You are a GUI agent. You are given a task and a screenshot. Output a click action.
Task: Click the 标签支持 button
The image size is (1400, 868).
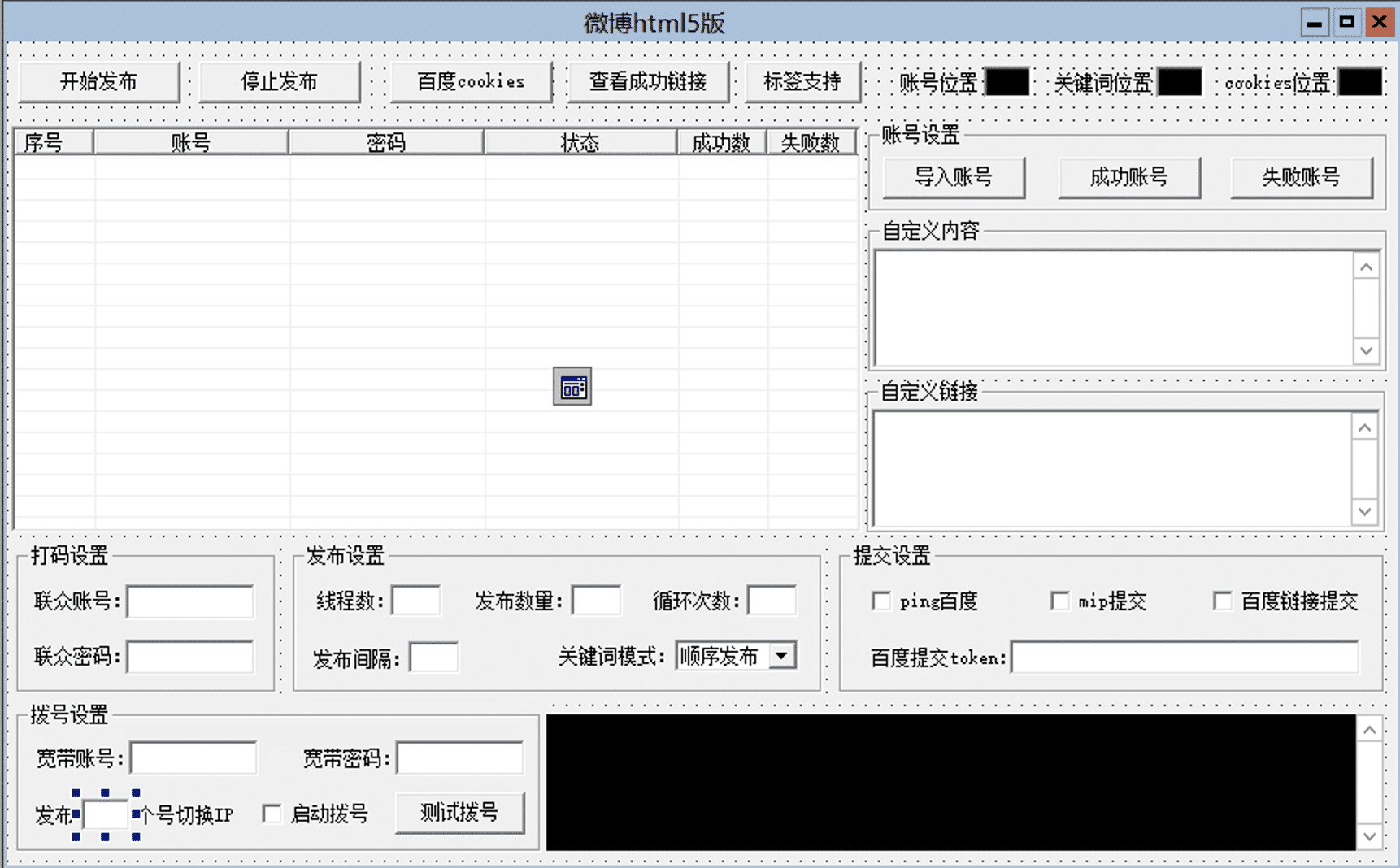[802, 81]
